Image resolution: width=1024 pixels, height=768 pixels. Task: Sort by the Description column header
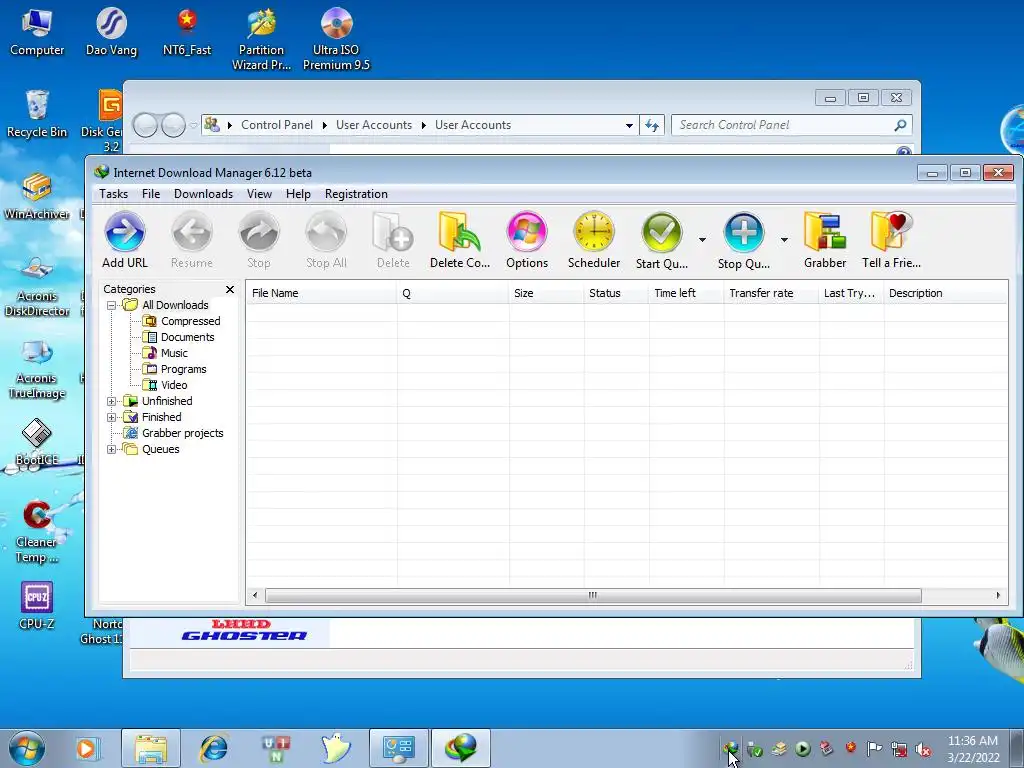tap(946, 293)
